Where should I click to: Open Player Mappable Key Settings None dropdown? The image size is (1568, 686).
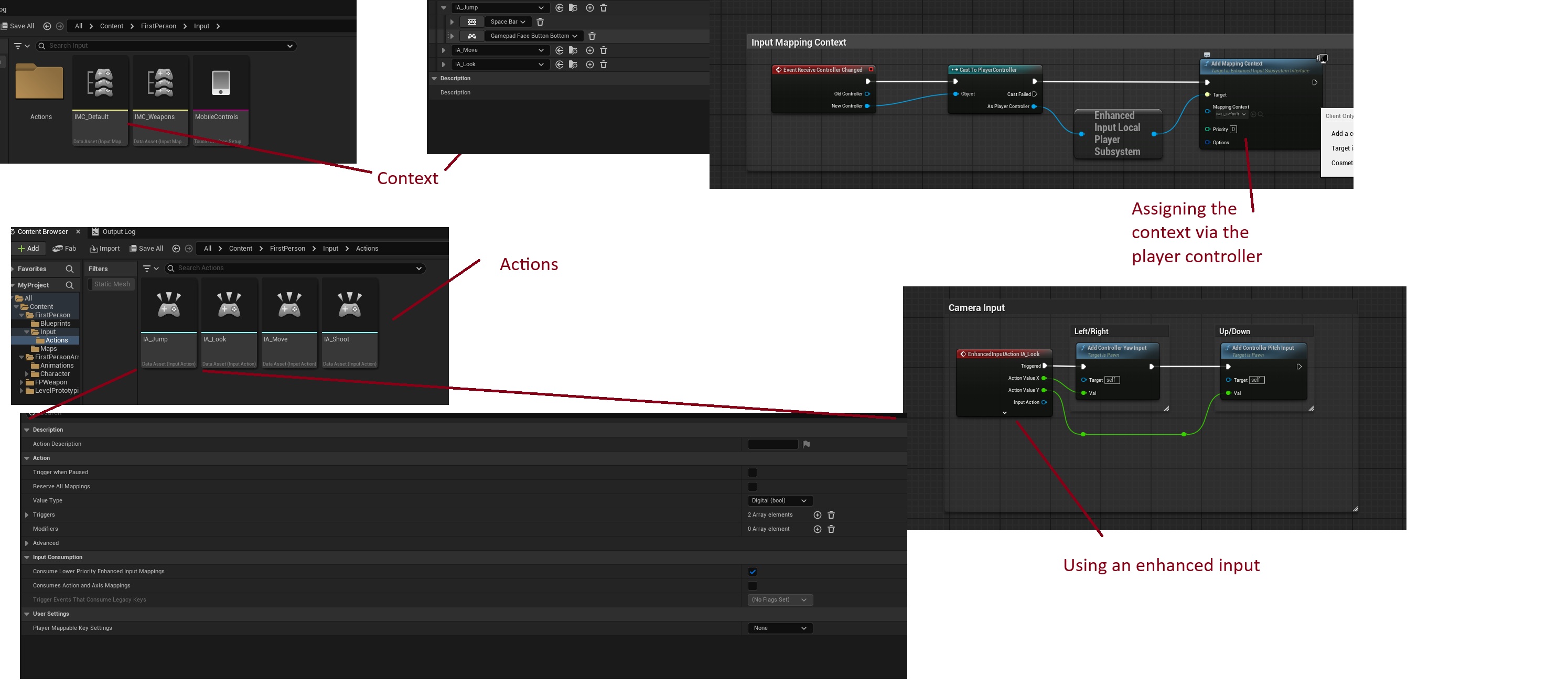tap(779, 628)
